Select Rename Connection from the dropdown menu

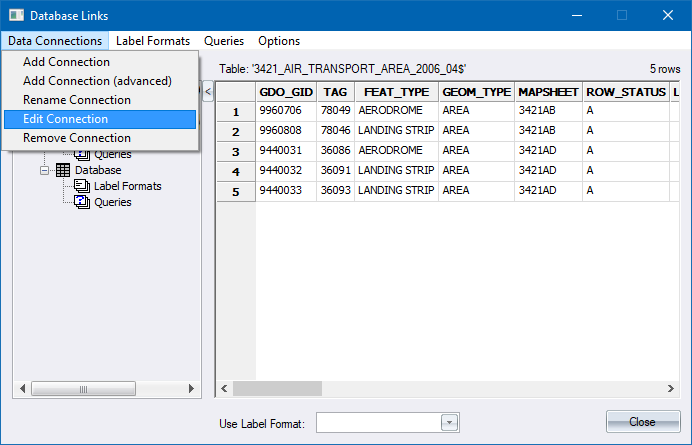[76, 100]
